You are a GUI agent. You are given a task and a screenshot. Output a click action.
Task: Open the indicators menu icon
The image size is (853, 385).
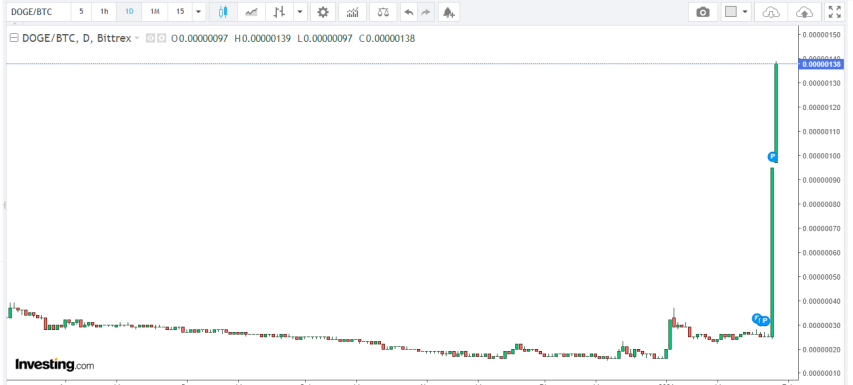353,12
